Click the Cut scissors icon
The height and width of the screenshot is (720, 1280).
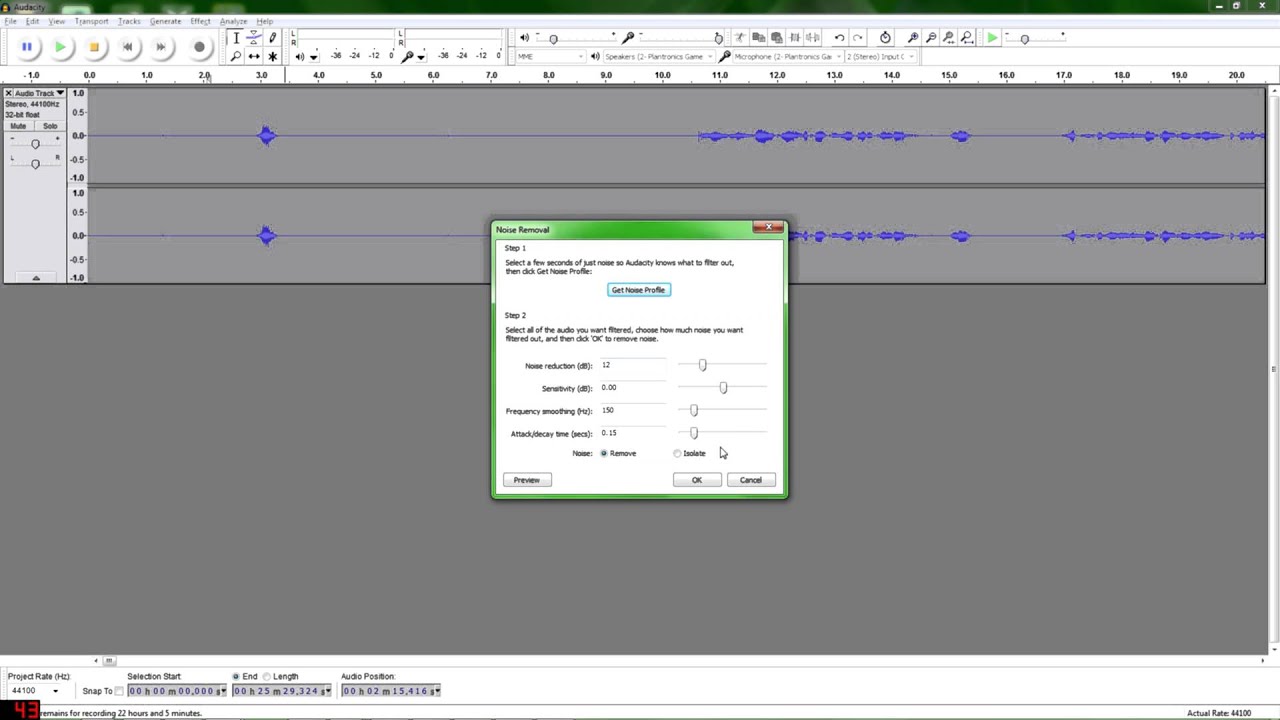point(740,38)
